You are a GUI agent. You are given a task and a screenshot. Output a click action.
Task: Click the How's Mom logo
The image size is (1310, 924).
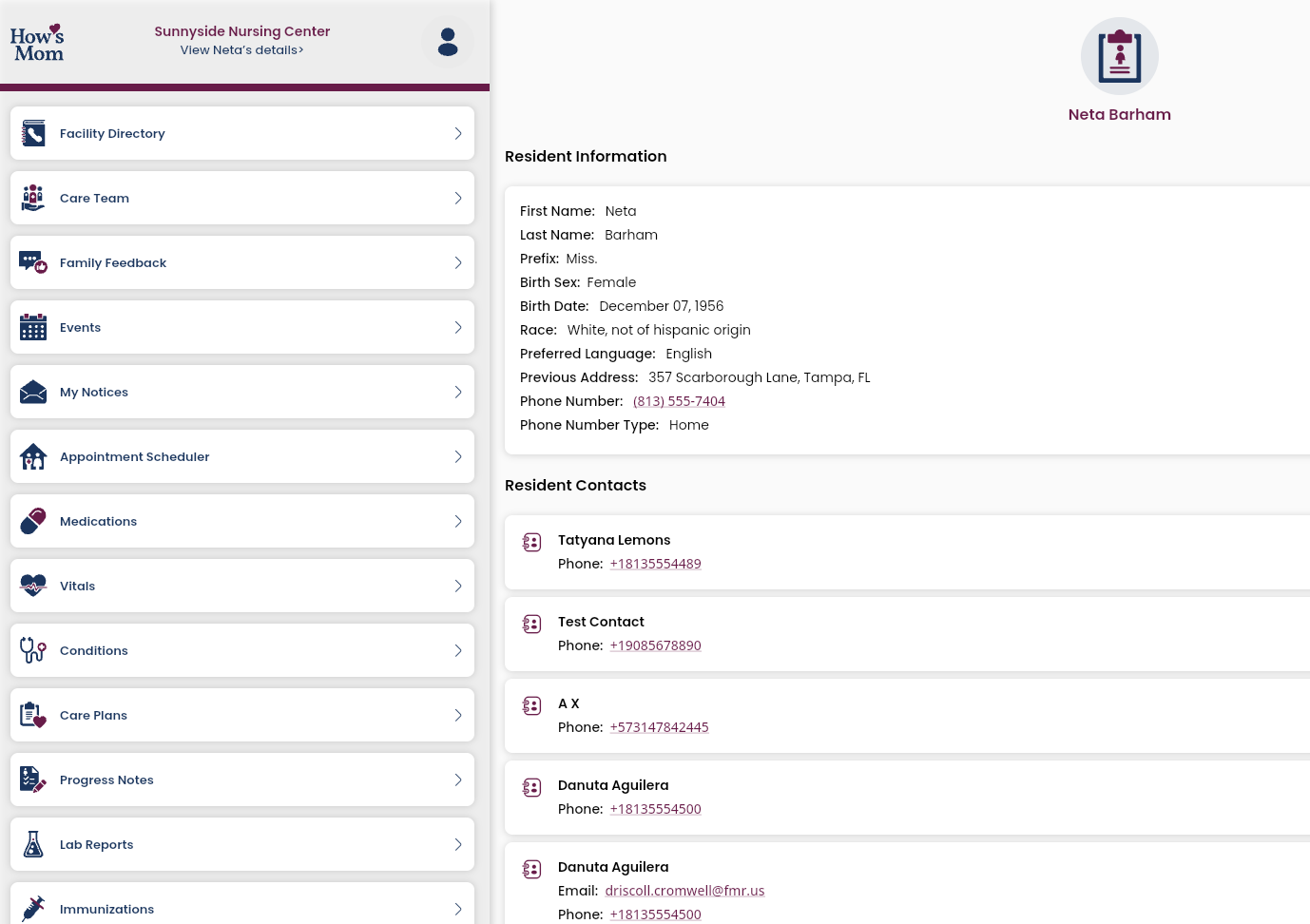(x=37, y=43)
